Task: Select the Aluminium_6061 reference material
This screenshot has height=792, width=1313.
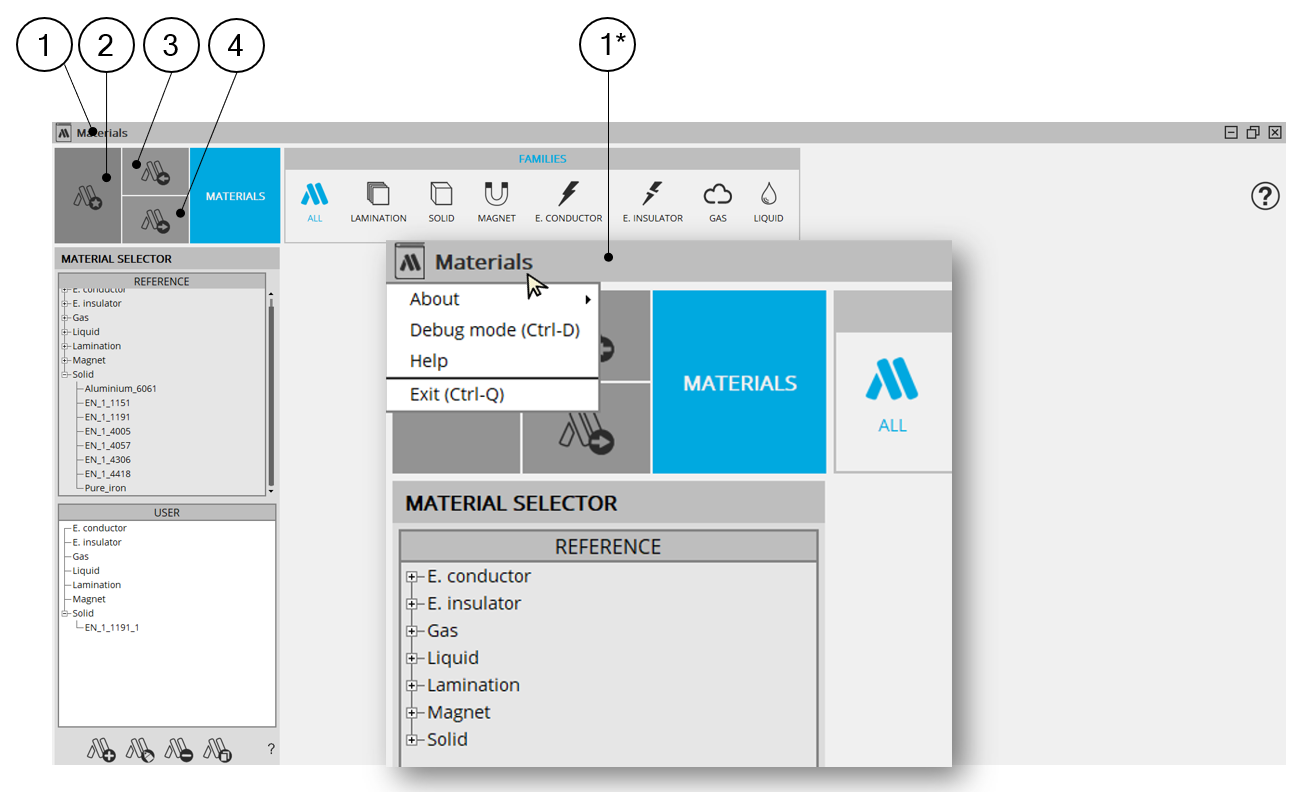Action: point(120,389)
